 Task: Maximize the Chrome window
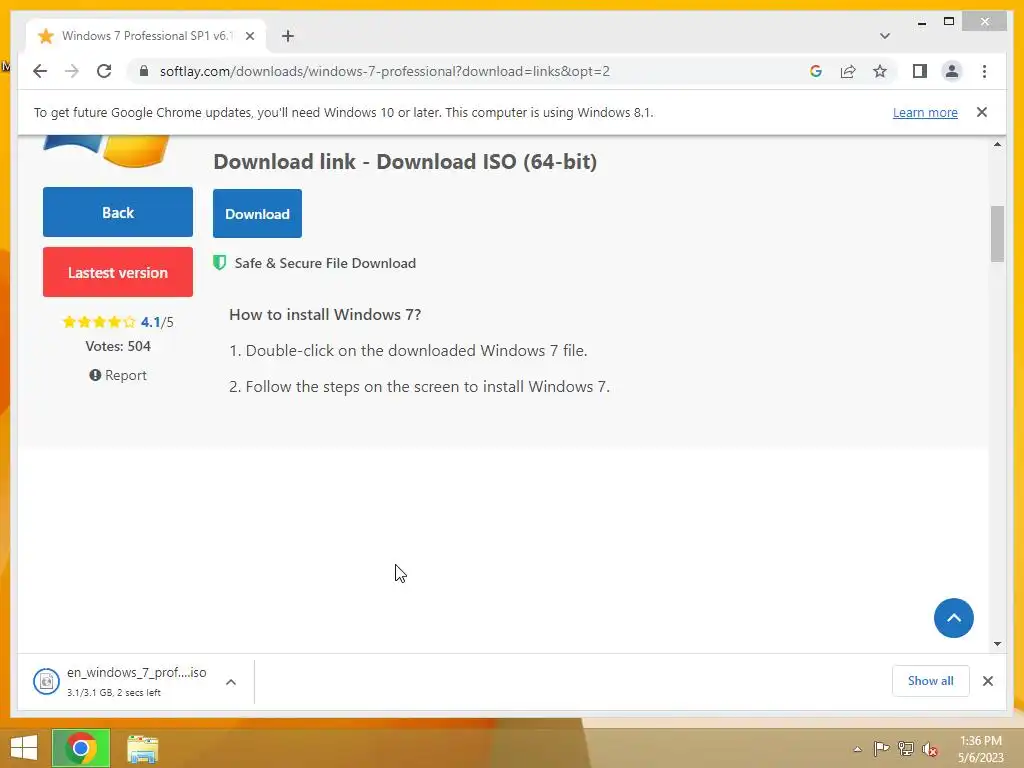pyautogui.click(x=949, y=22)
